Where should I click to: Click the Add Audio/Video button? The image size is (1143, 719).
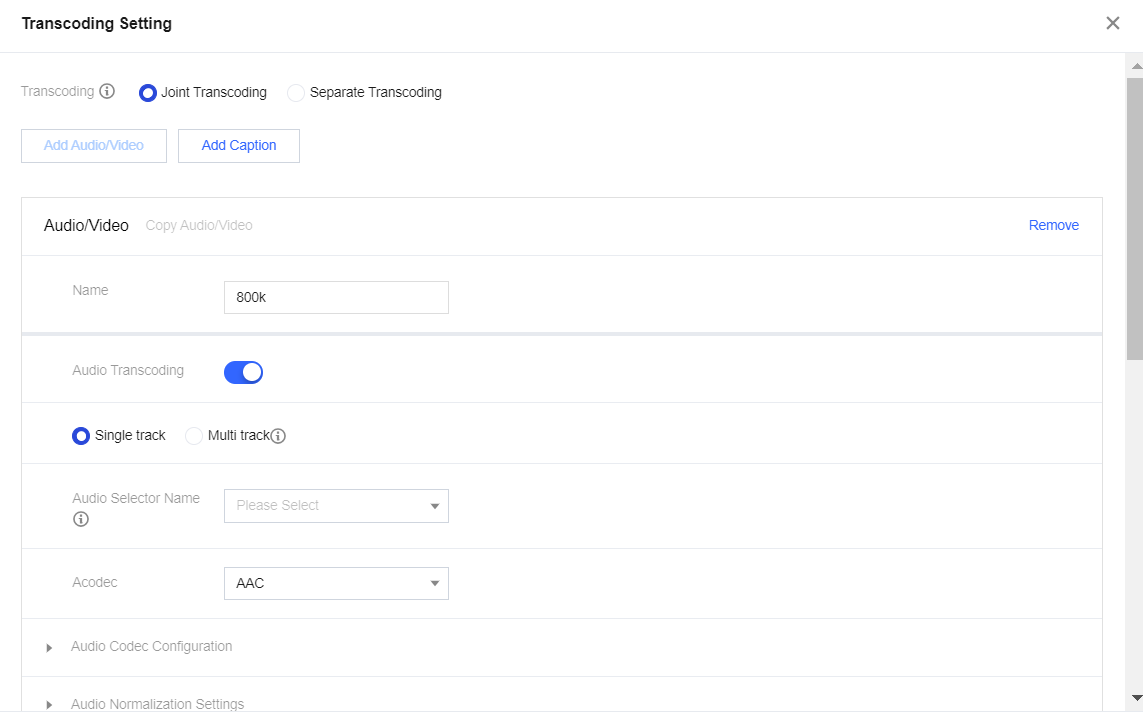94,145
